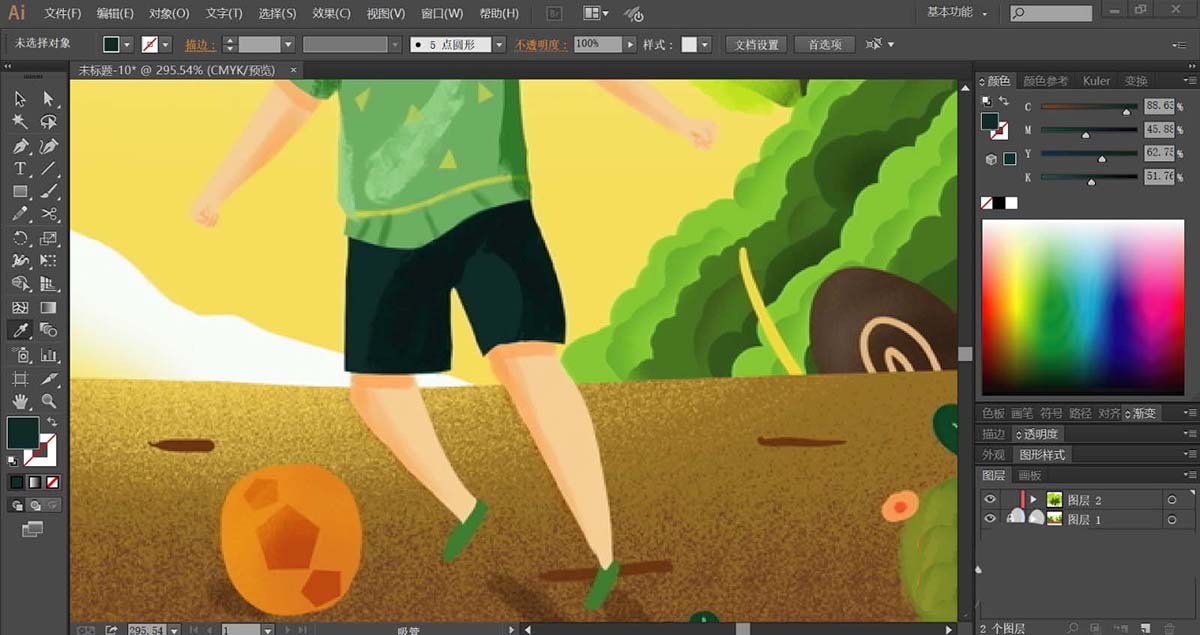This screenshot has height=635, width=1200.
Task: Close the 未标题-10 document tab
Action: point(294,70)
